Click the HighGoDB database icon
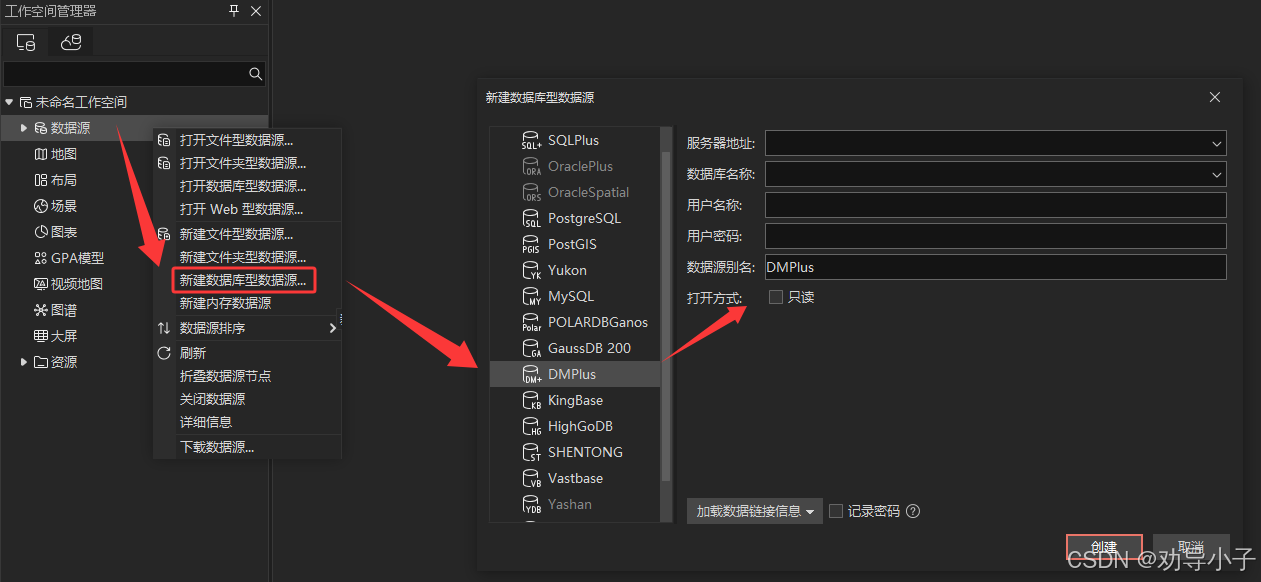 click(x=532, y=426)
